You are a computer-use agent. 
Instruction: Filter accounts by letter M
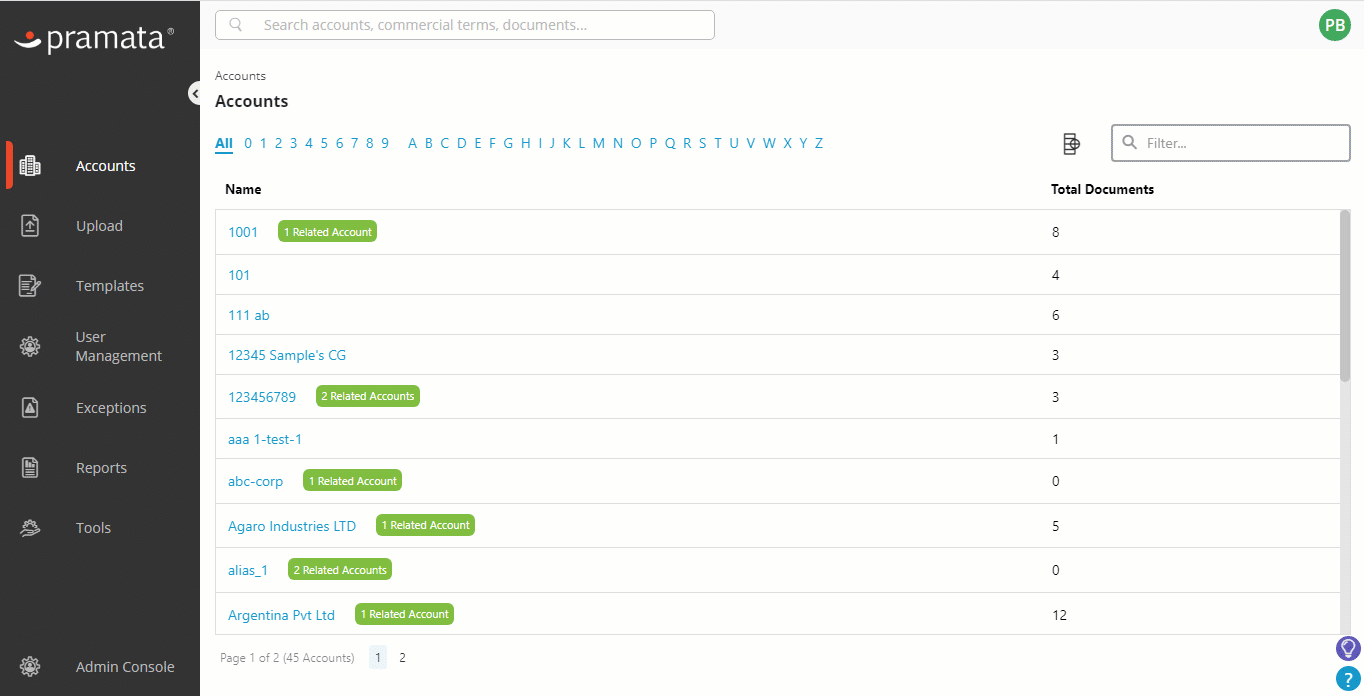pyautogui.click(x=599, y=143)
